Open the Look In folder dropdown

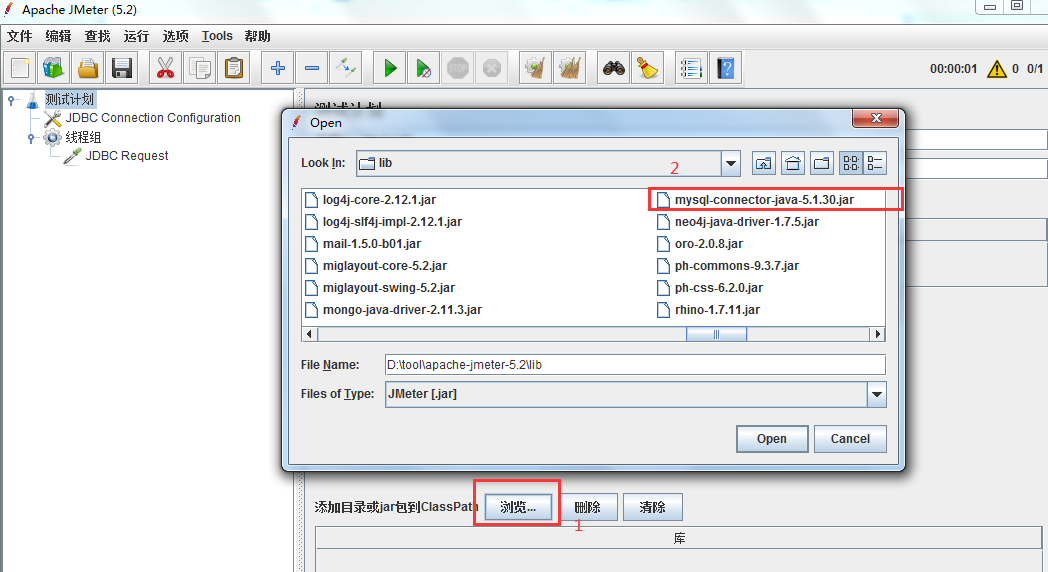pos(731,163)
